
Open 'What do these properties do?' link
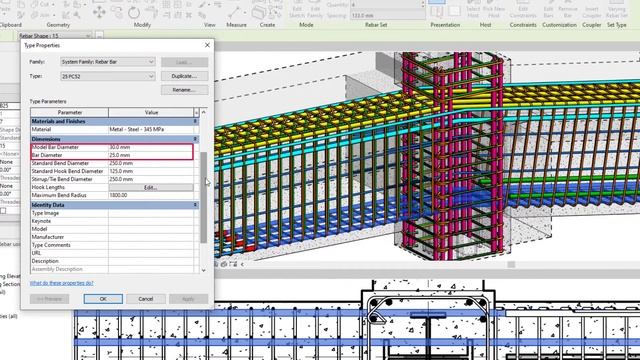[62, 283]
